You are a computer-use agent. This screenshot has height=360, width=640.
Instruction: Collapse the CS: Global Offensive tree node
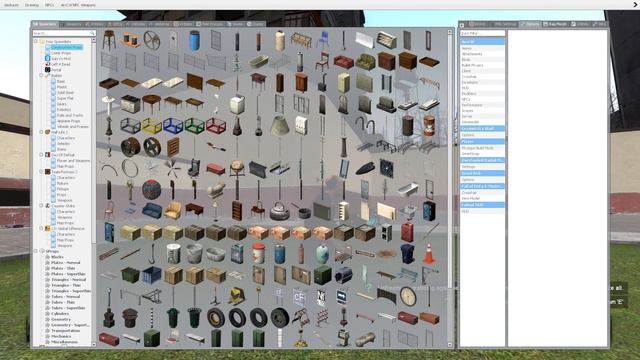pos(41,229)
